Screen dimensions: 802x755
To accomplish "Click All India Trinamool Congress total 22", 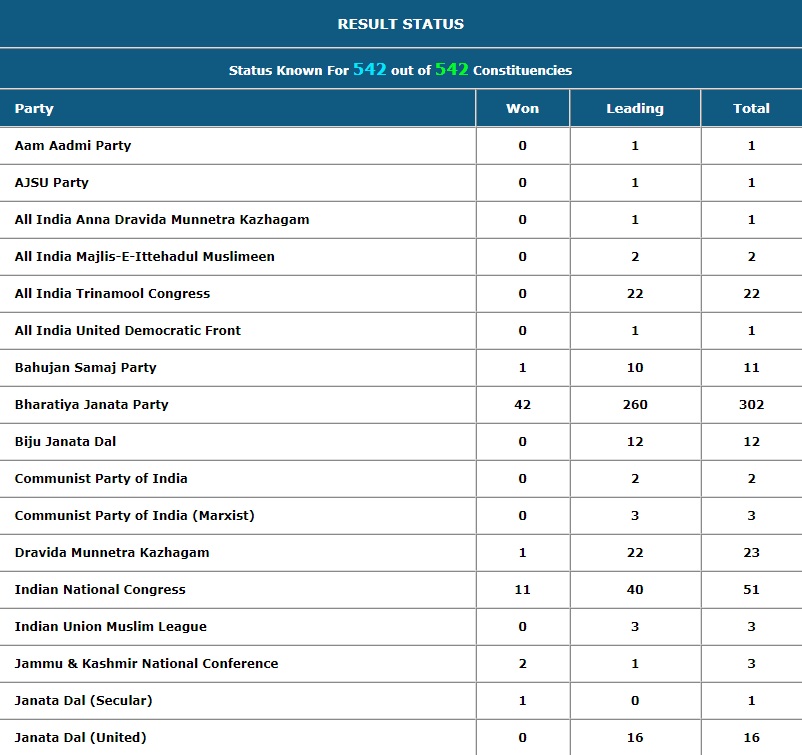I will click(751, 294).
